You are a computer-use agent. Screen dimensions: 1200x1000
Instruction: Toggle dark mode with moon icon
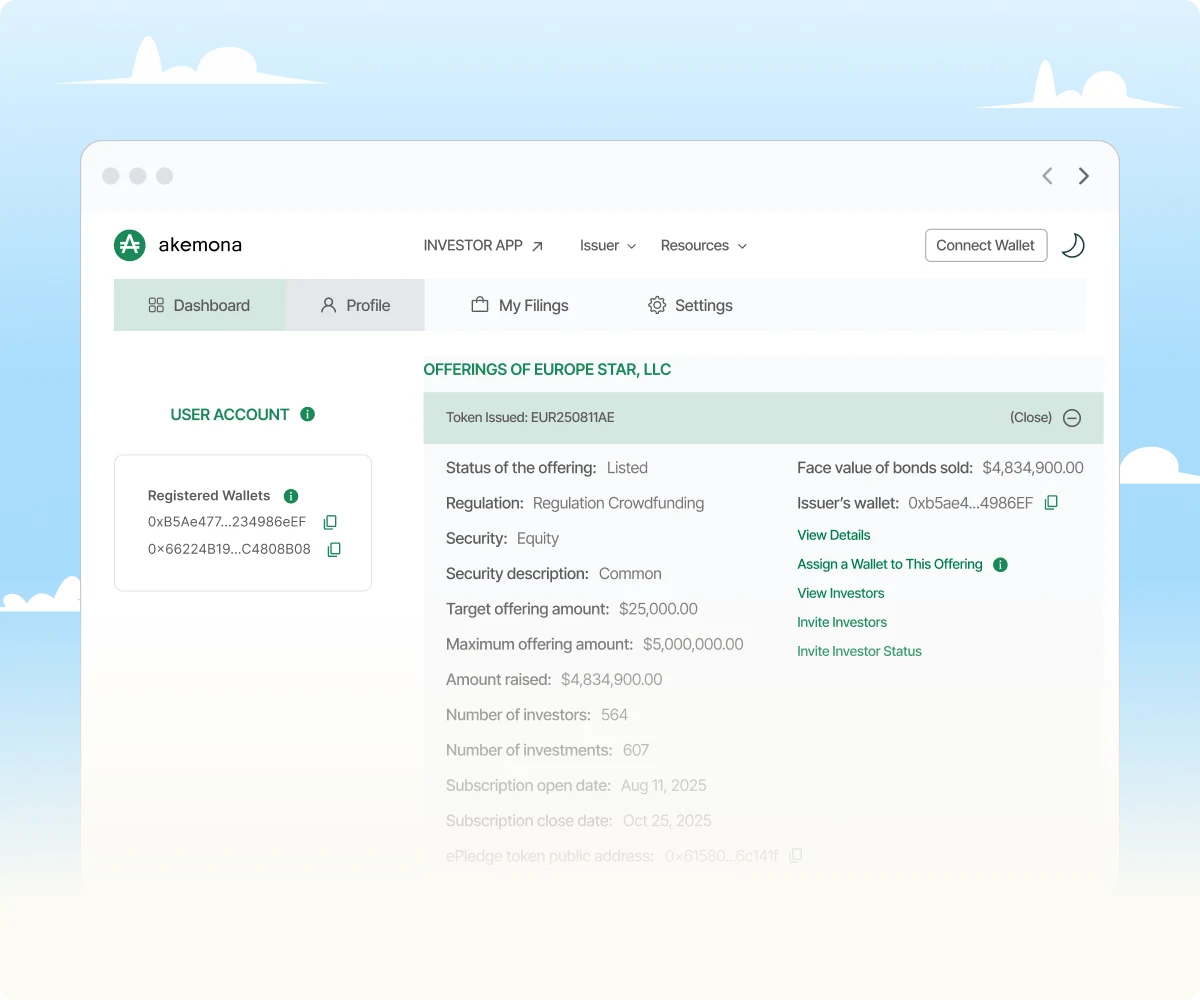coord(1072,245)
